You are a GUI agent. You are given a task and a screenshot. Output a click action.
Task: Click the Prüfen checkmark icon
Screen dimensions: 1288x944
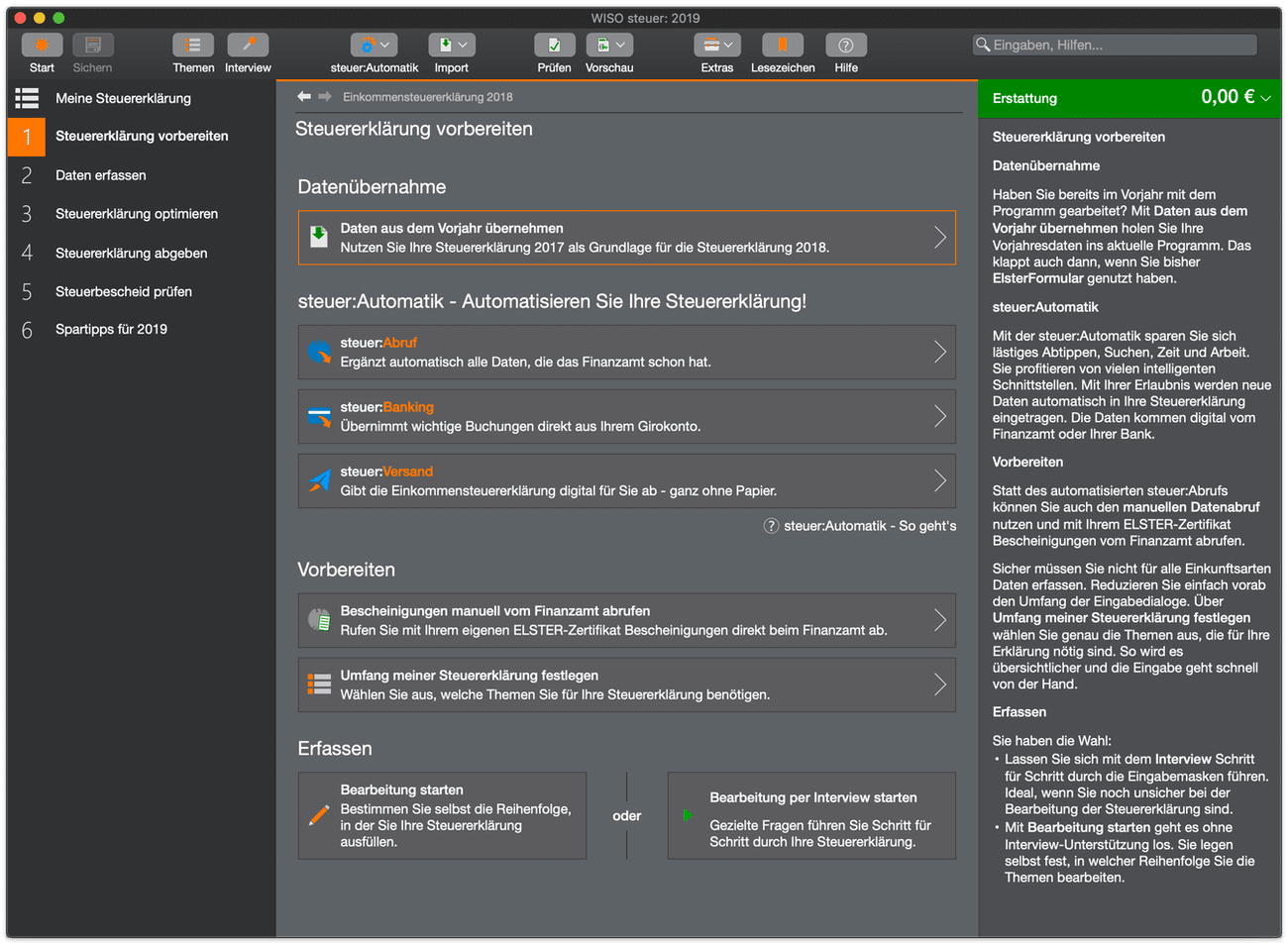point(554,45)
